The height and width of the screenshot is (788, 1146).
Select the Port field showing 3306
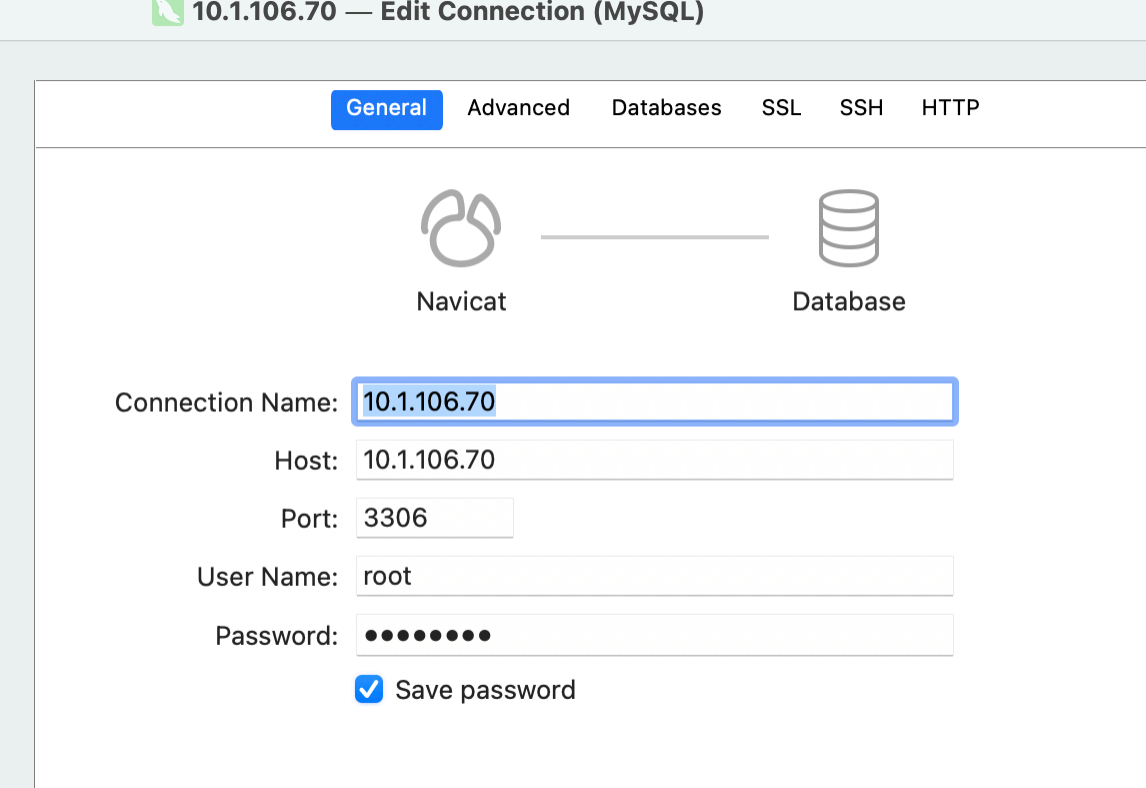(x=434, y=518)
